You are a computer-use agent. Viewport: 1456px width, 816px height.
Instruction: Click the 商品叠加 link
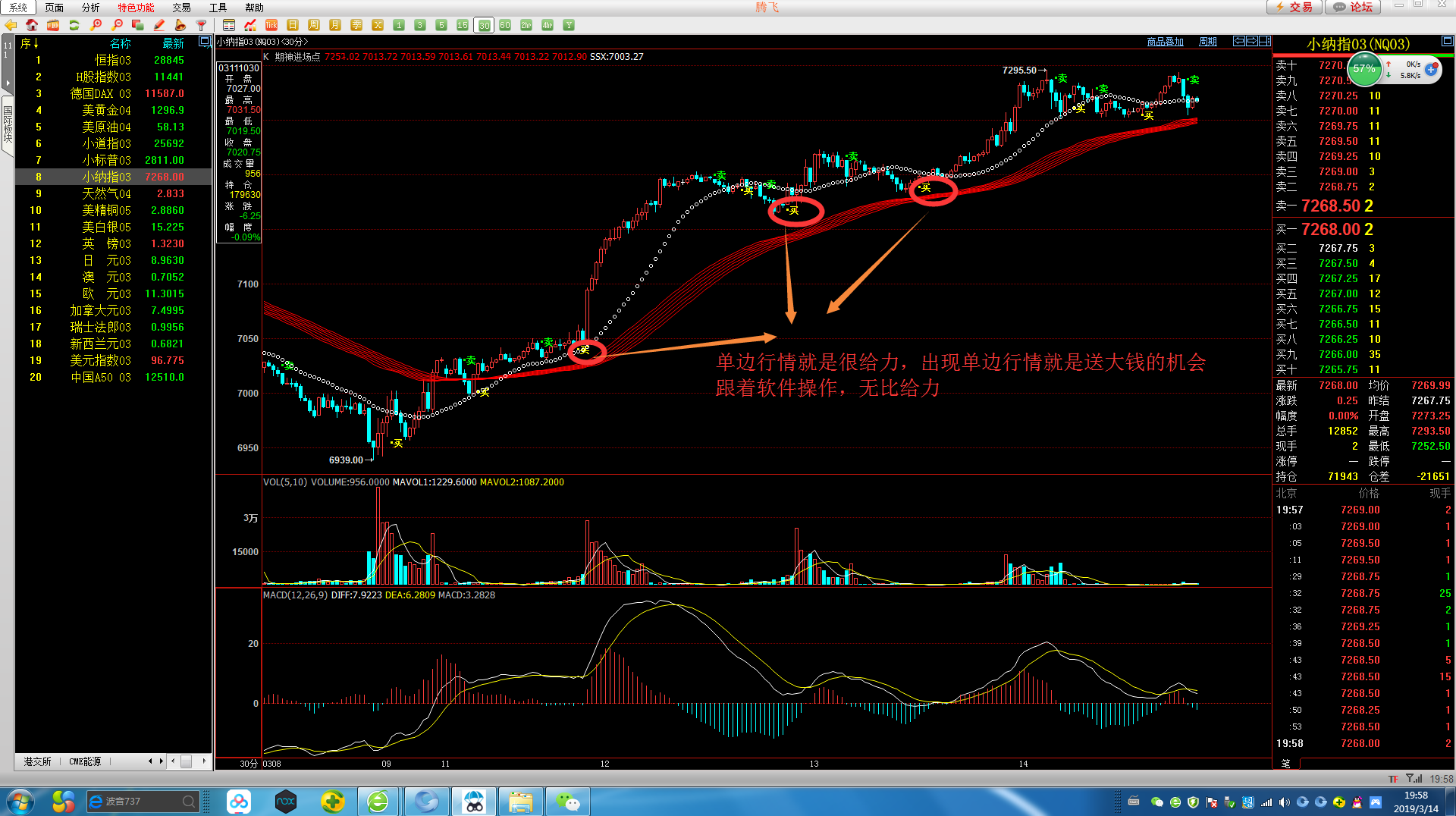(1166, 42)
